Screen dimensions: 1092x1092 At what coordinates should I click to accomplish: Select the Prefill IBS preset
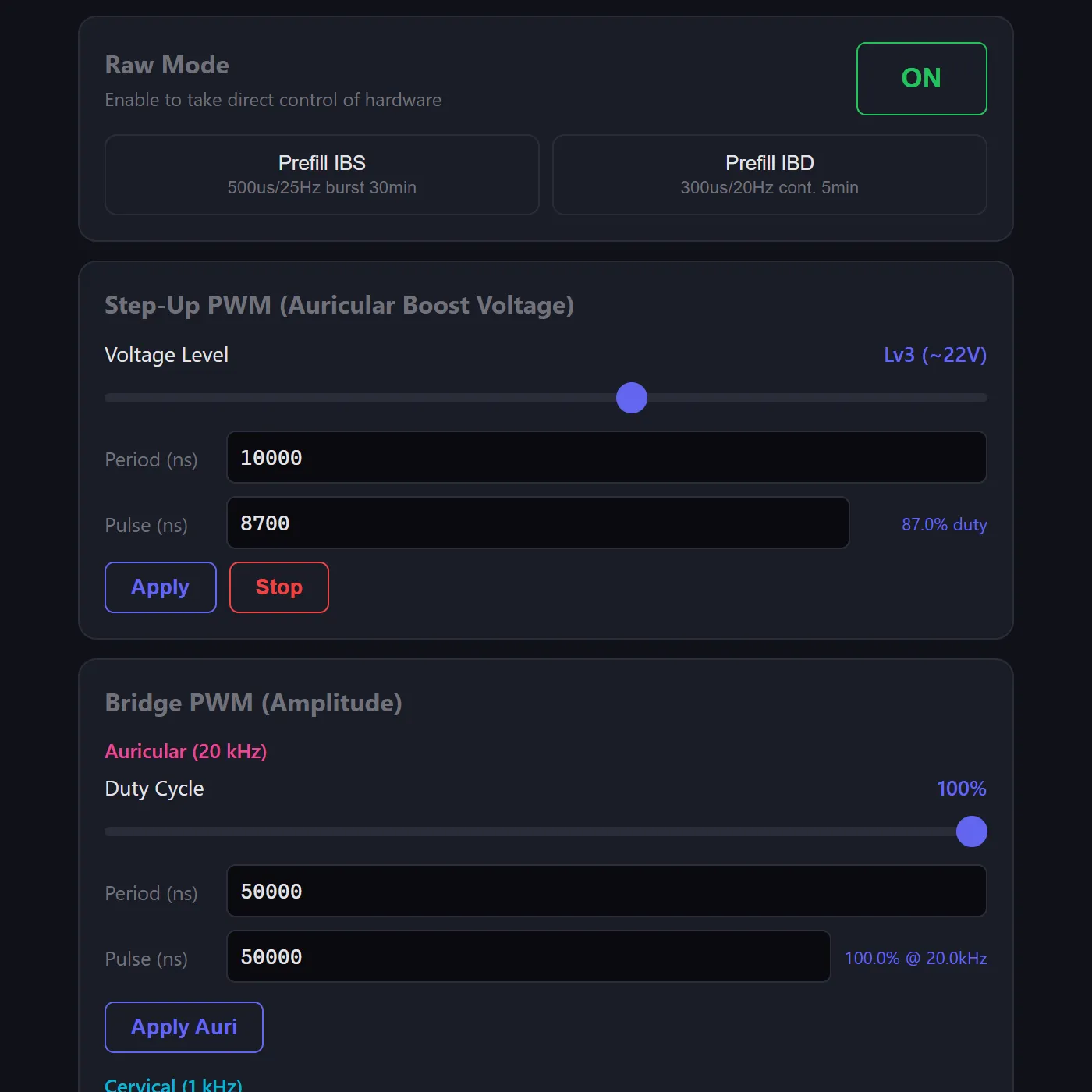[x=321, y=175]
